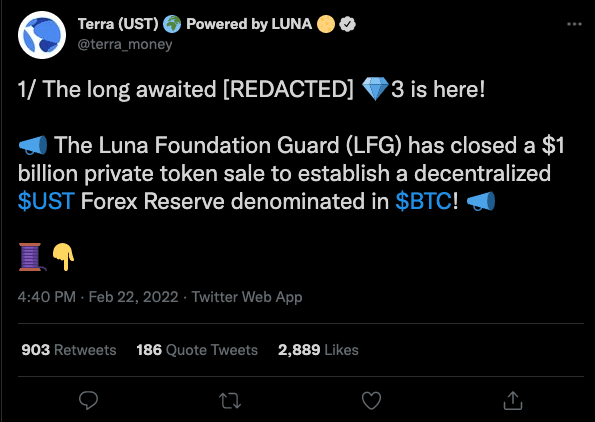Open the share tweet icon
This screenshot has width=595, height=422.
pos(513,401)
